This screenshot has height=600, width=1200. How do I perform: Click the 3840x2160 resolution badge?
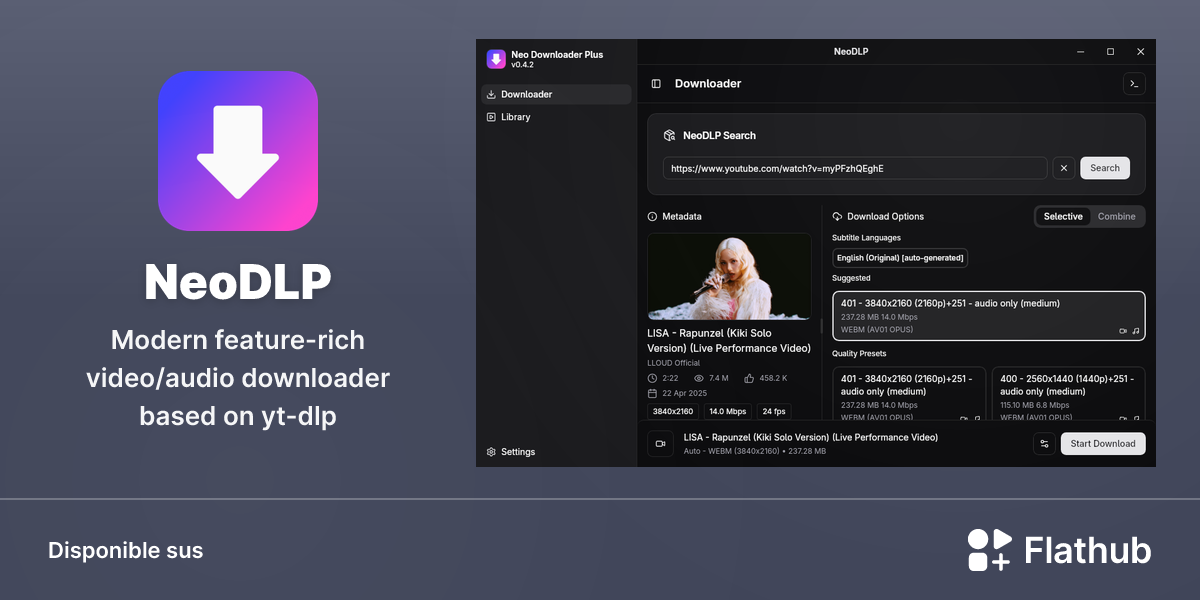pyautogui.click(x=673, y=411)
